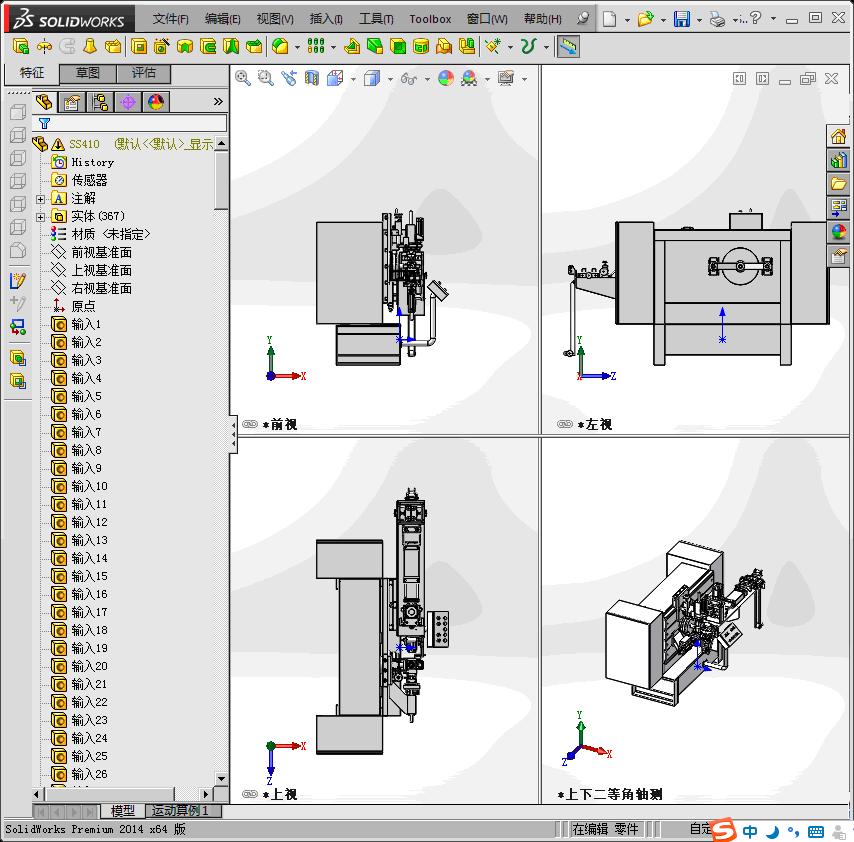Viewport: 854px width, 842px height.
Task: Click the Sketch icon in left toolbar
Action: 18,280
